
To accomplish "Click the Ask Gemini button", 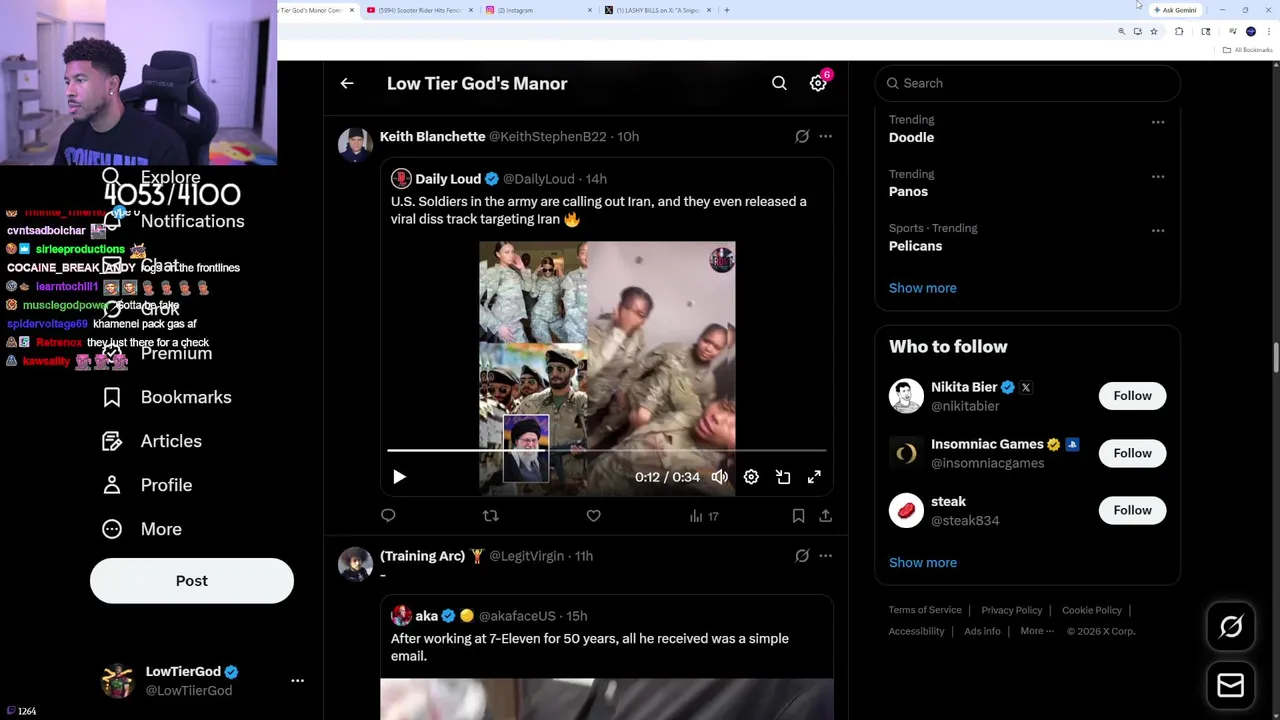I will 1175,10.
